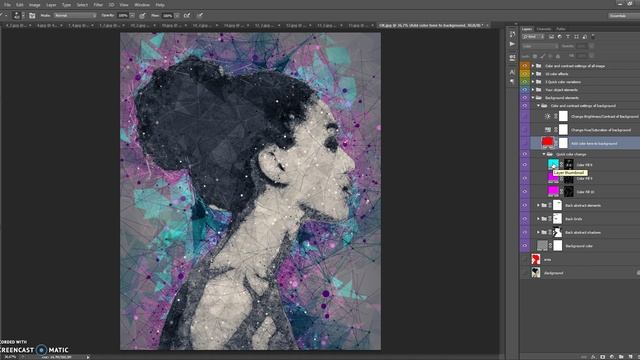This screenshot has width=640, height=360.
Task: Open the Image menu
Action: coord(34,5)
